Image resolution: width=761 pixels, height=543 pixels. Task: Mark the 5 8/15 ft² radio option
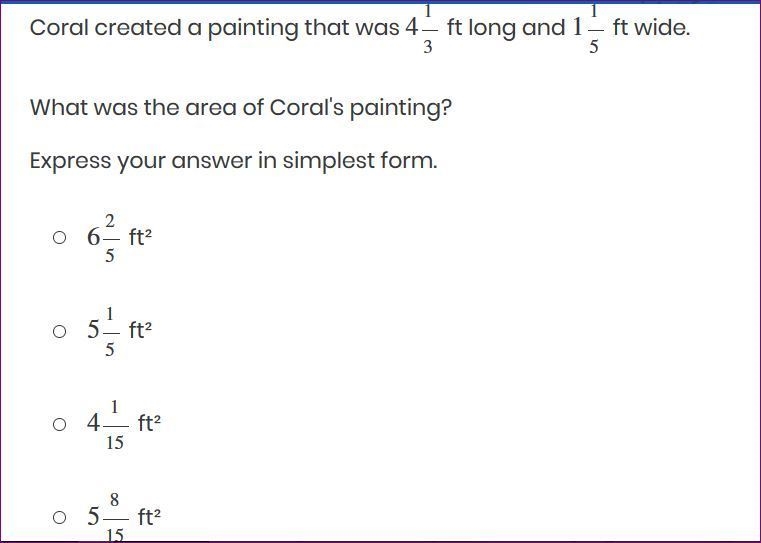pos(59,517)
